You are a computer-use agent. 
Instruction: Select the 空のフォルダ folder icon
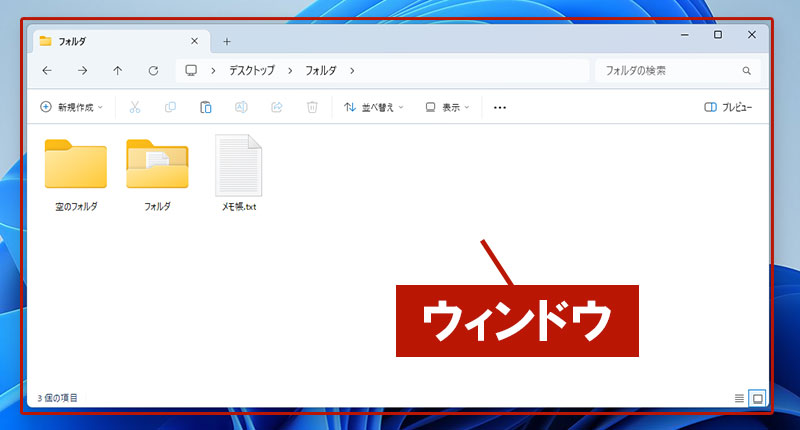[x=76, y=164]
